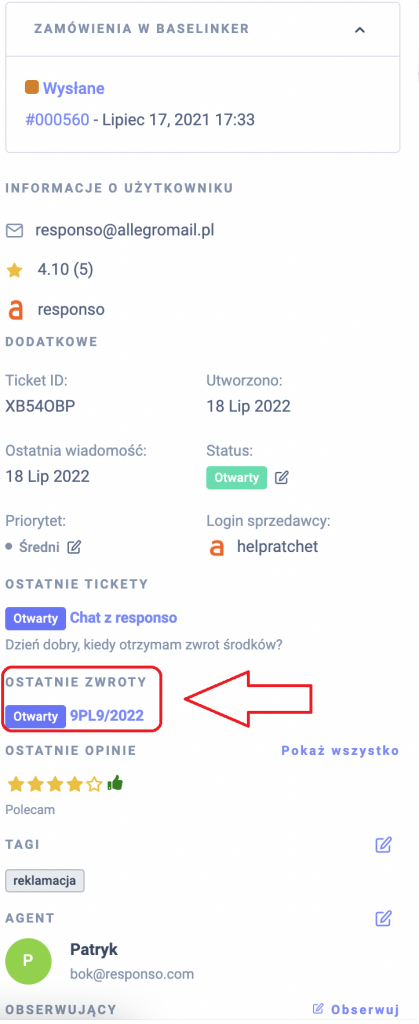Edit the ticket status pencil icon
This screenshot has width=419, height=1024.
[x=281, y=477]
